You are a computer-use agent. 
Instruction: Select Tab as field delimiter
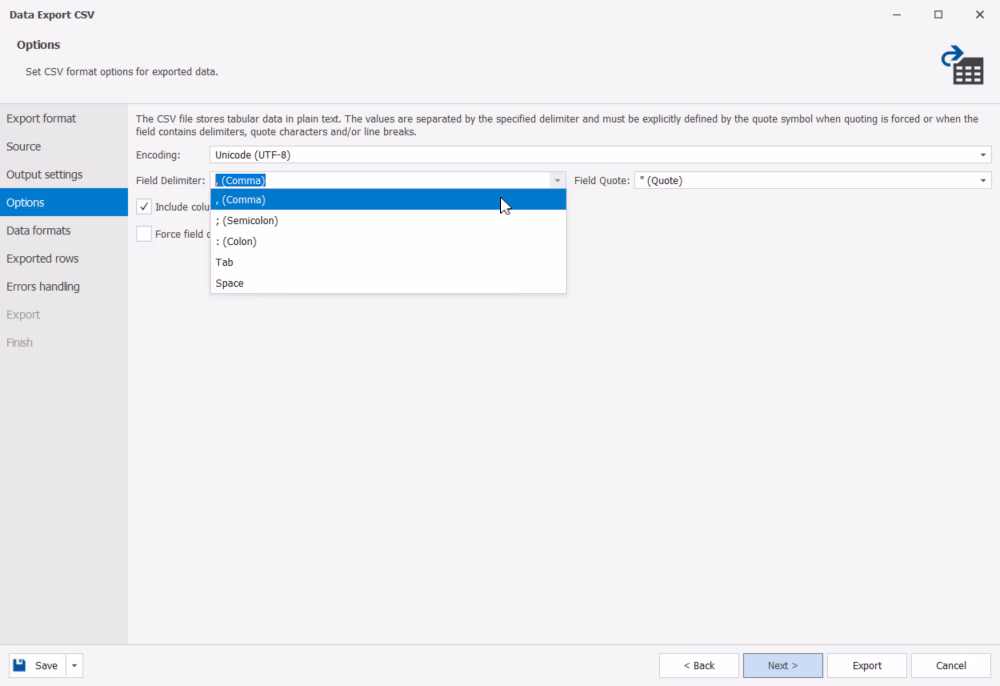point(388,262)
